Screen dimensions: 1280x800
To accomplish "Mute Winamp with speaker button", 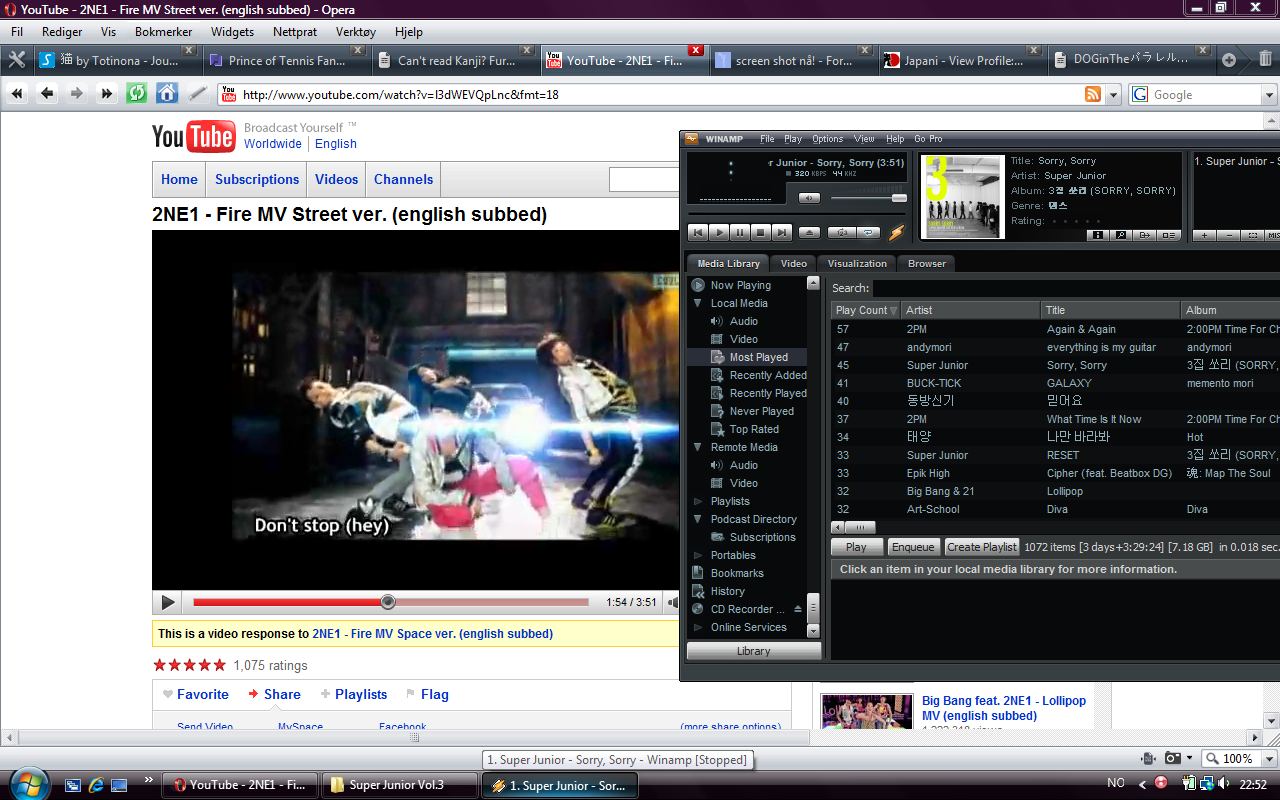I will tap(808, 198).
